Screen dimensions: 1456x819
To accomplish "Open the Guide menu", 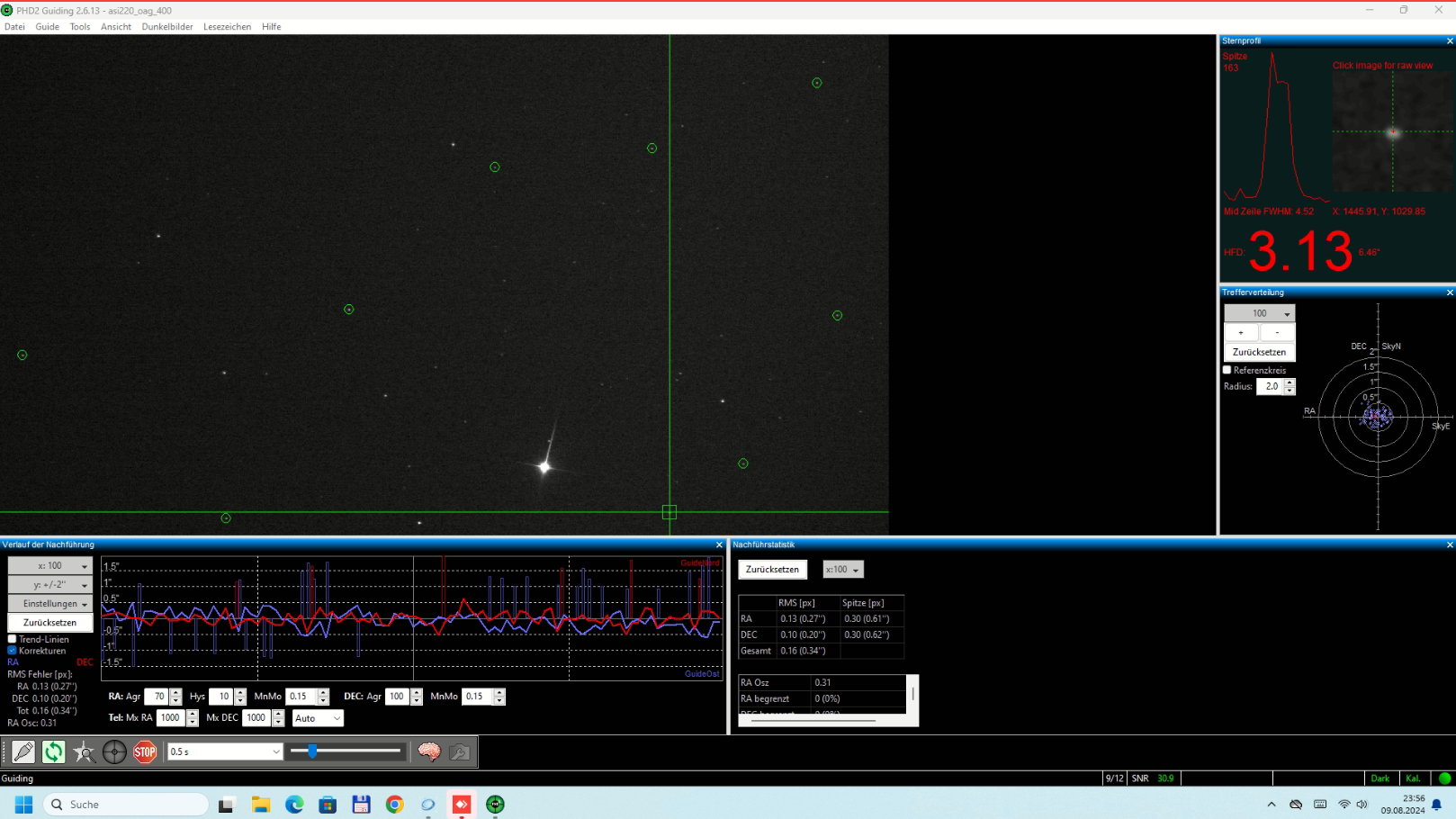I will point(48,27).
